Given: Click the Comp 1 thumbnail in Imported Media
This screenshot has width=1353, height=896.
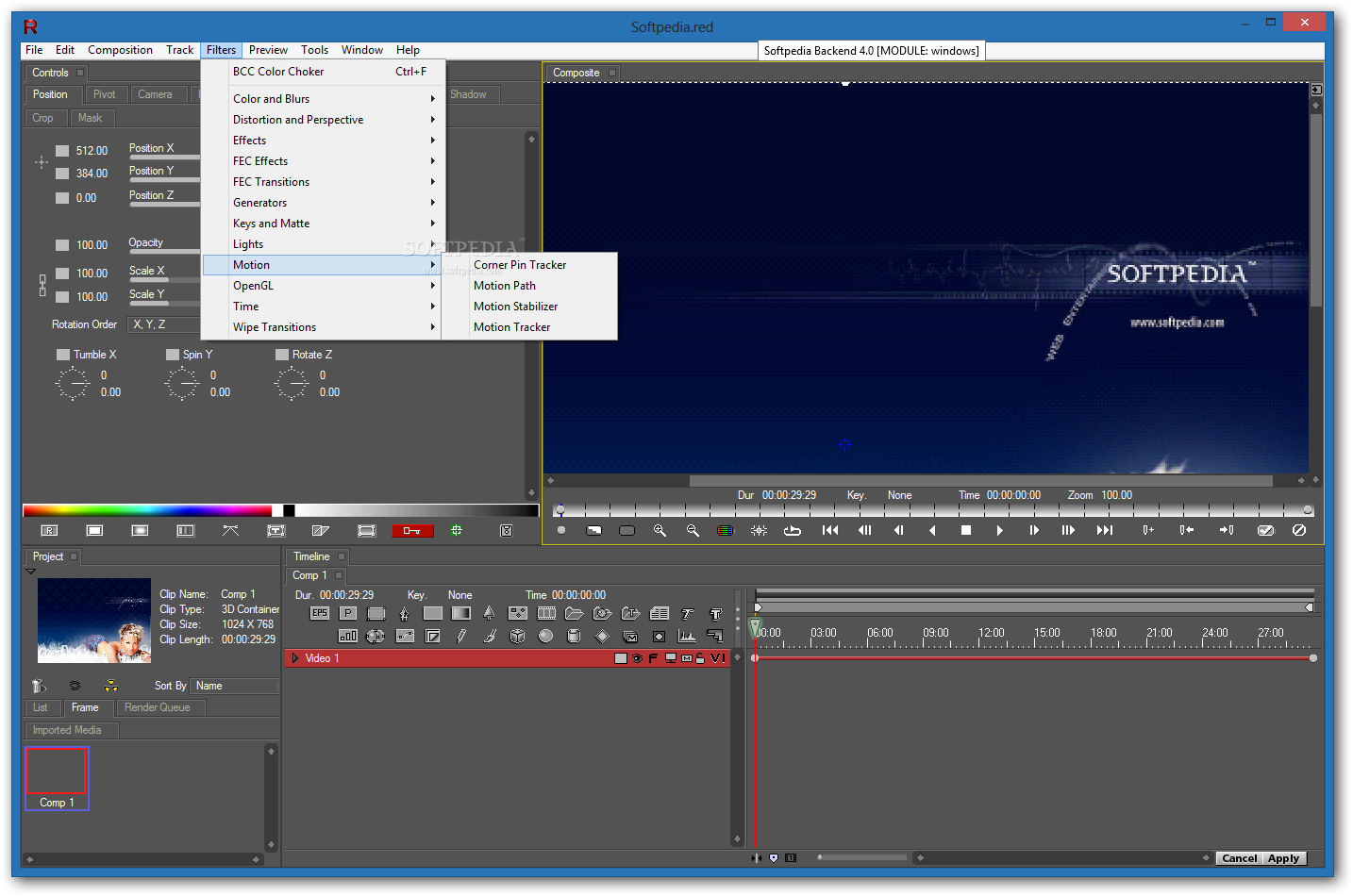Looking at the screenshot, I should tap(57, 779).
